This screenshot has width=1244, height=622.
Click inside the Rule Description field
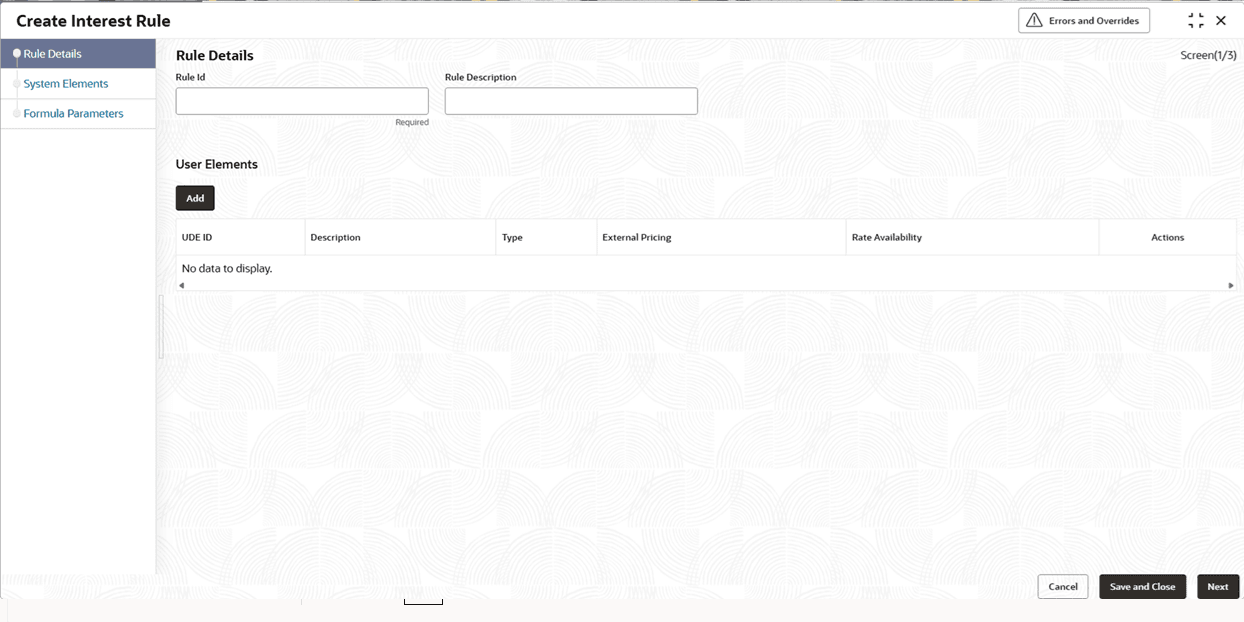point(571,101)
